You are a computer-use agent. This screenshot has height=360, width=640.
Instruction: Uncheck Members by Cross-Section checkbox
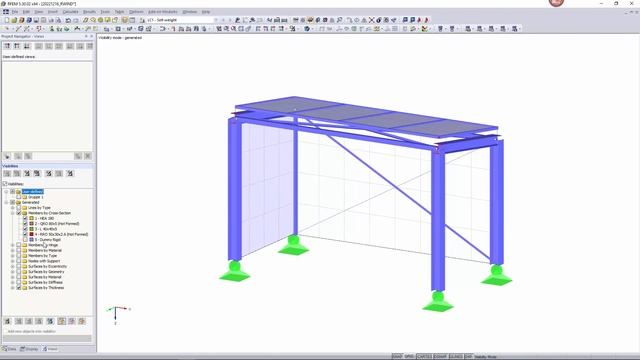coord(19,213)
